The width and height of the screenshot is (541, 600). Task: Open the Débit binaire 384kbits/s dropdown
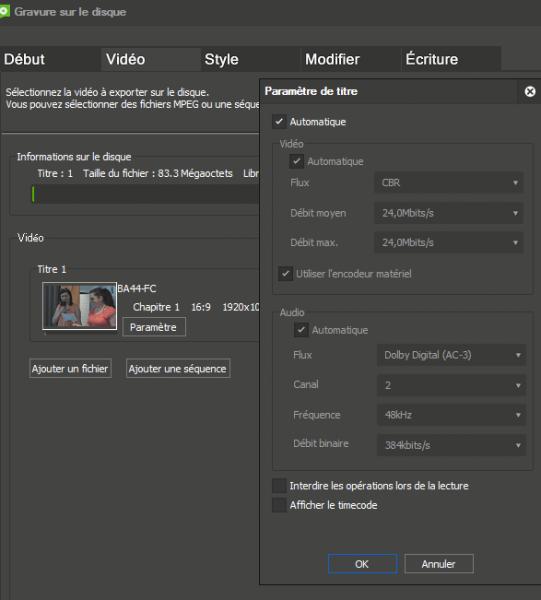click(451, 445)
